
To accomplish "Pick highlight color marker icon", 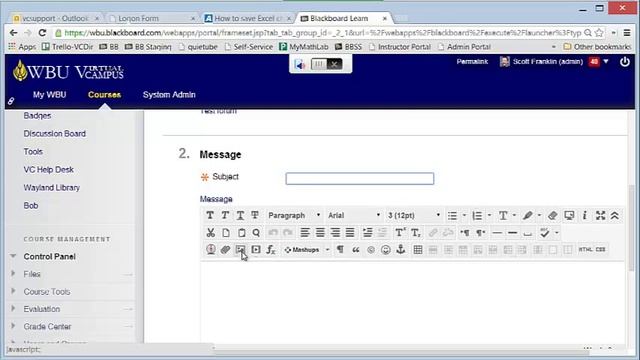I will [x=527, y=216].
